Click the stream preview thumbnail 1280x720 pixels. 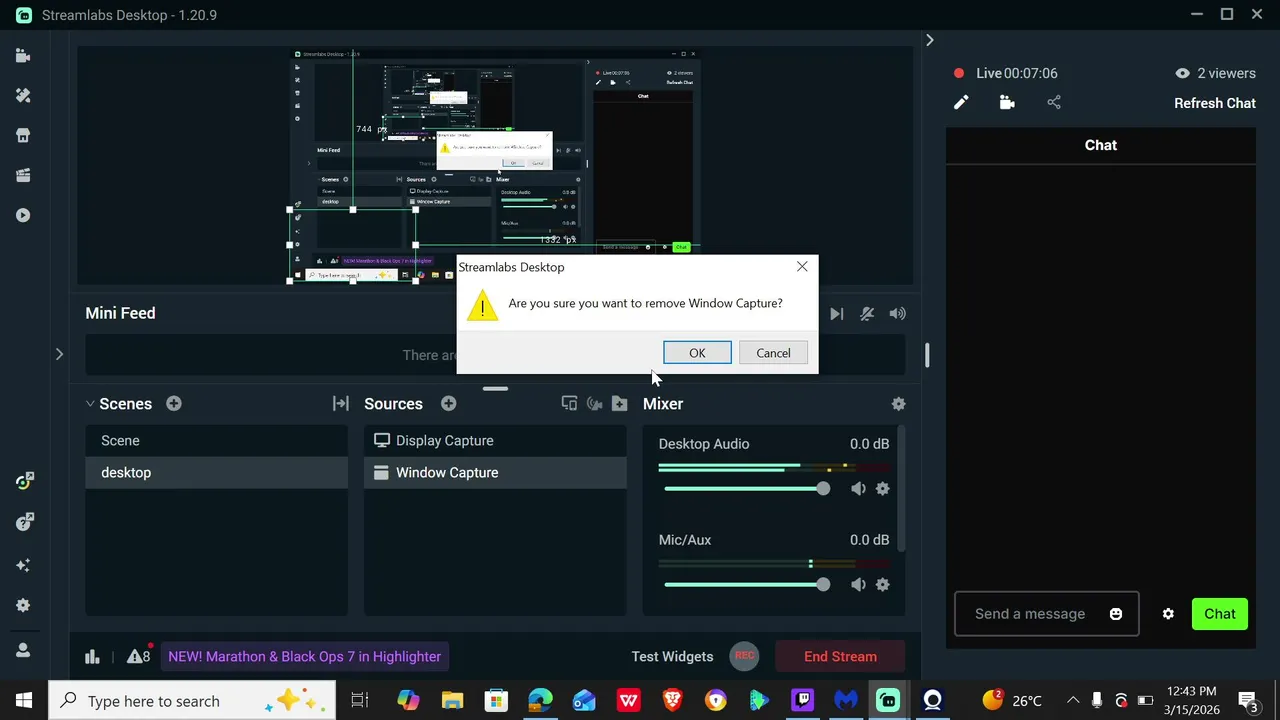[495, 165]
